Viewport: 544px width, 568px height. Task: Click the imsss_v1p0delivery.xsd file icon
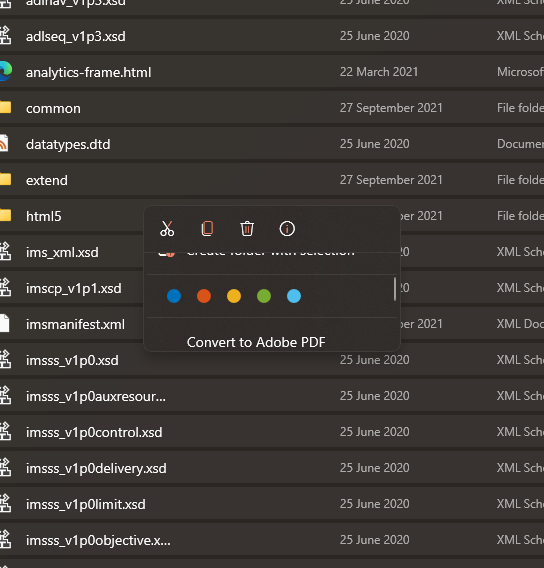pyautogui.click(x=5, y=467)
